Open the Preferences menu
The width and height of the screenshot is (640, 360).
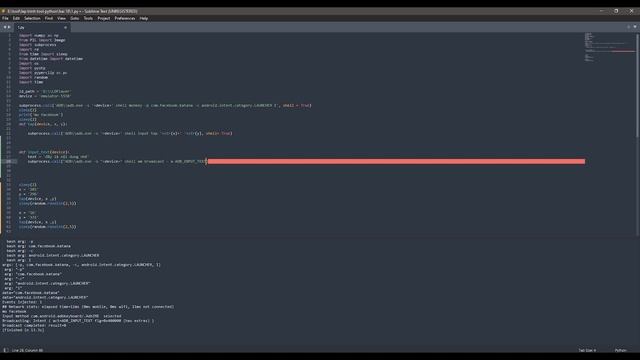click(x=125, y=18)
